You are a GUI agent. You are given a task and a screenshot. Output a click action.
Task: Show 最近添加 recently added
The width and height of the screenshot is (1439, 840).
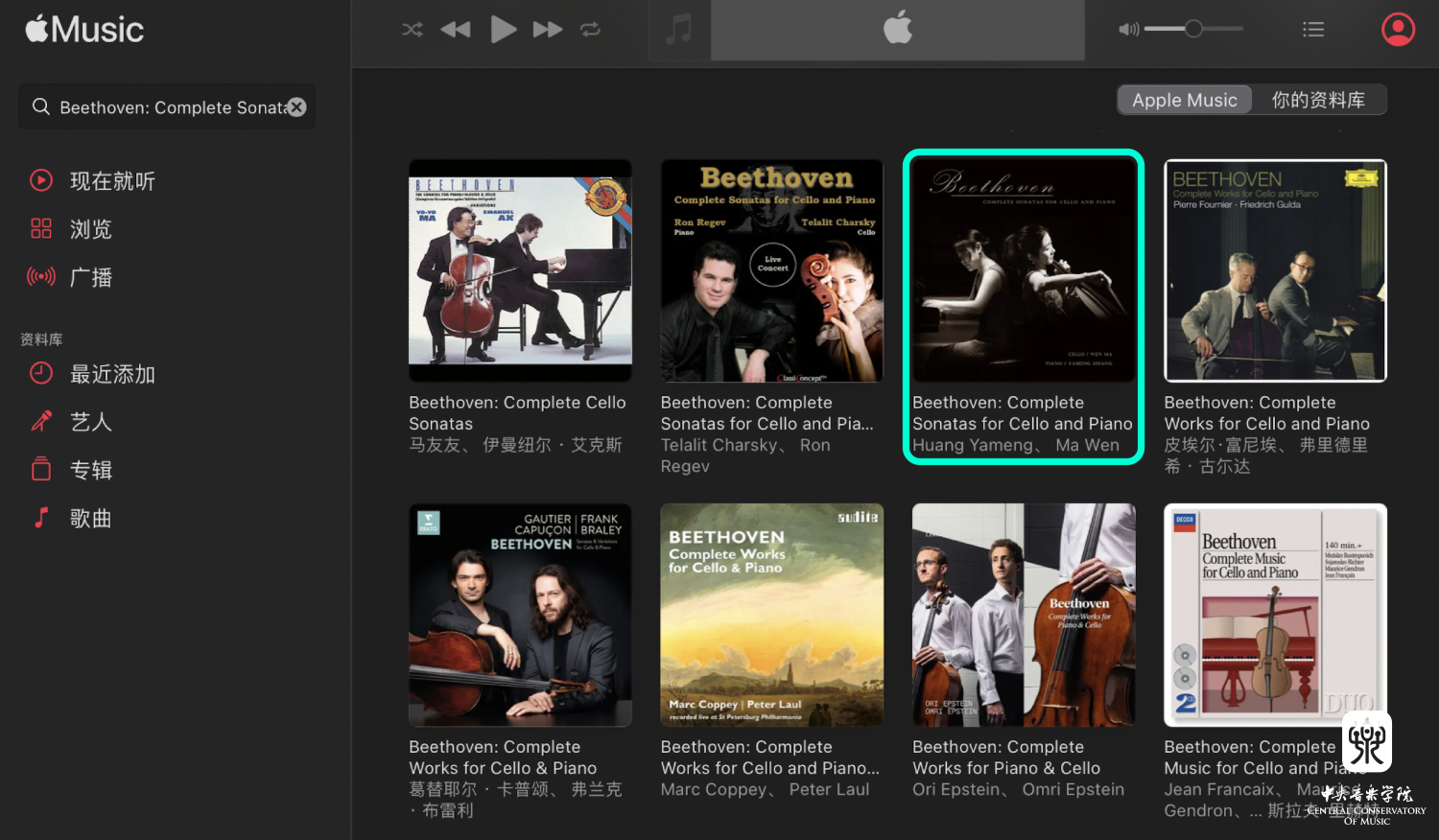click(x=112, y=375)
